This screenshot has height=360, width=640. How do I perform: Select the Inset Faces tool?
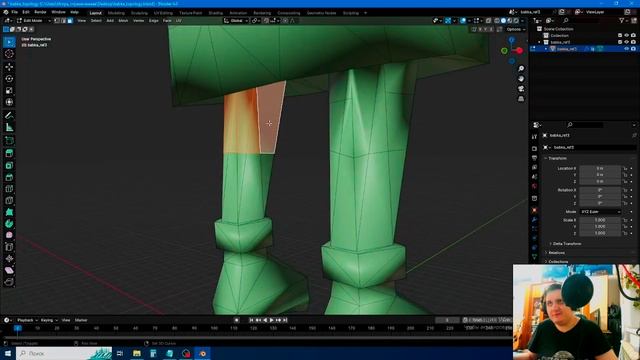pos(9,165)
